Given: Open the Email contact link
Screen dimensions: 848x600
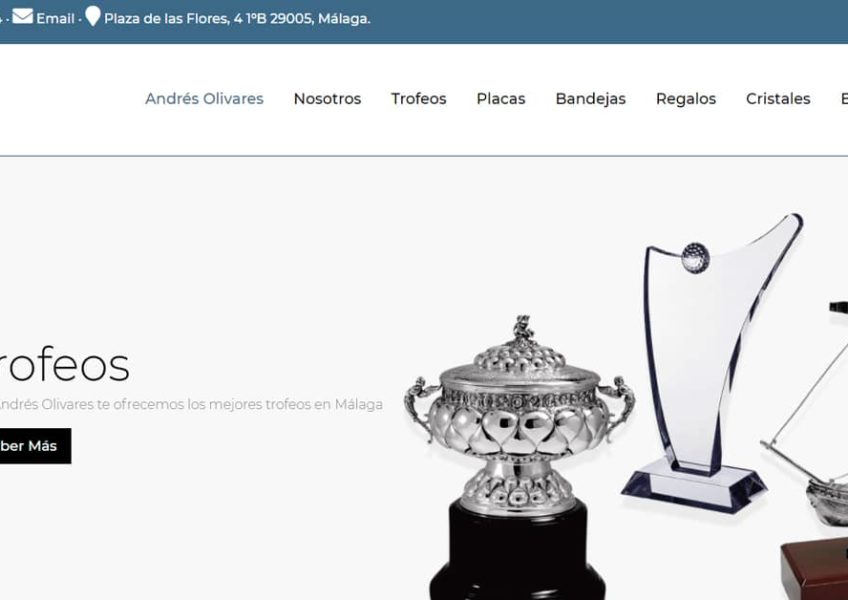Looking at the screenshot, I should coord(55,18).
